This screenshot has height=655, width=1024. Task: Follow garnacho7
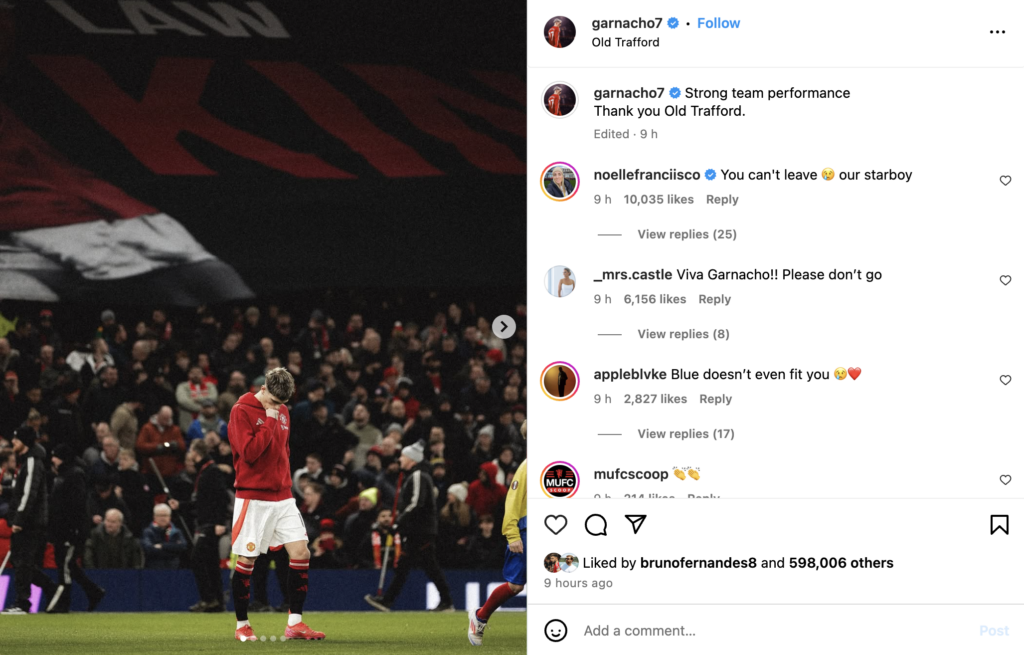coord(718,23)
